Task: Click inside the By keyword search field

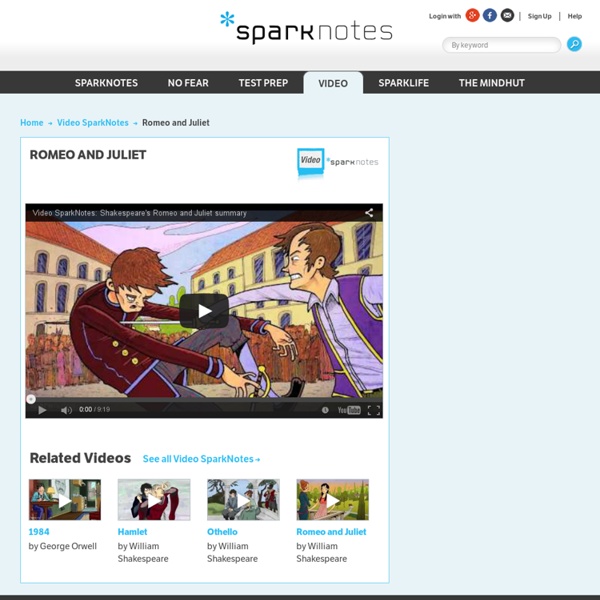Action: (x=501, y=45)
